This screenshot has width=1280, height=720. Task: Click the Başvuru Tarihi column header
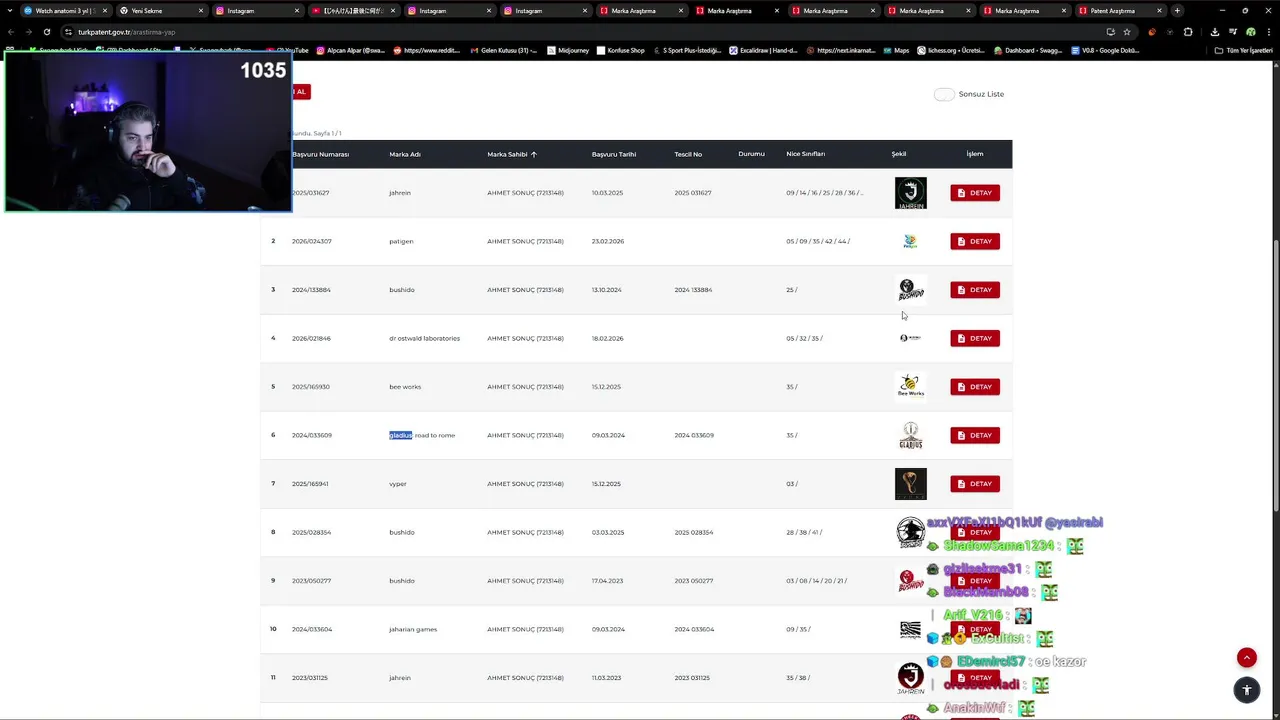point(613,154)
